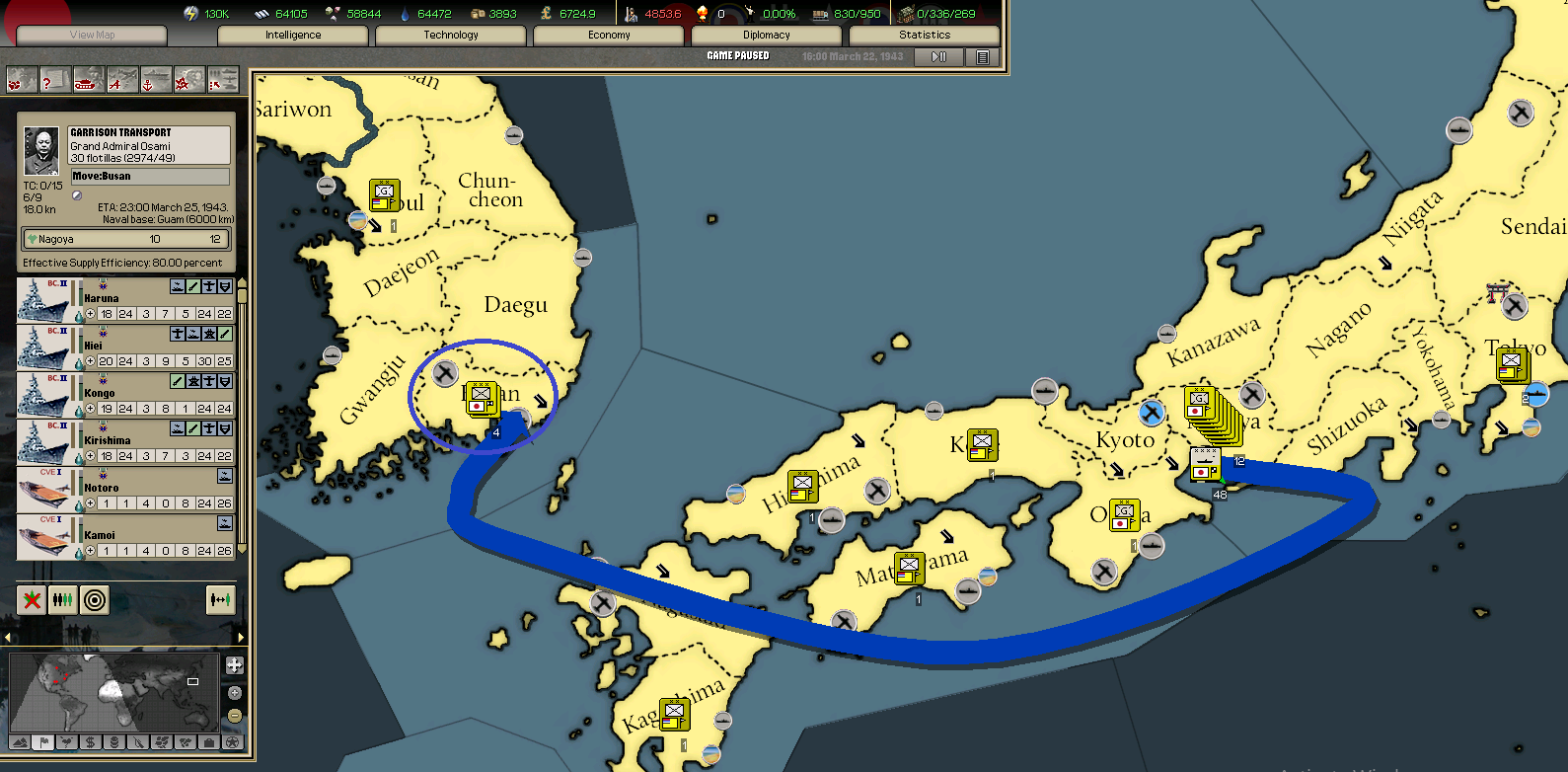Select the Hiei battlecruiser row
The image size is (1568, 772).
(x=125, y=347)
